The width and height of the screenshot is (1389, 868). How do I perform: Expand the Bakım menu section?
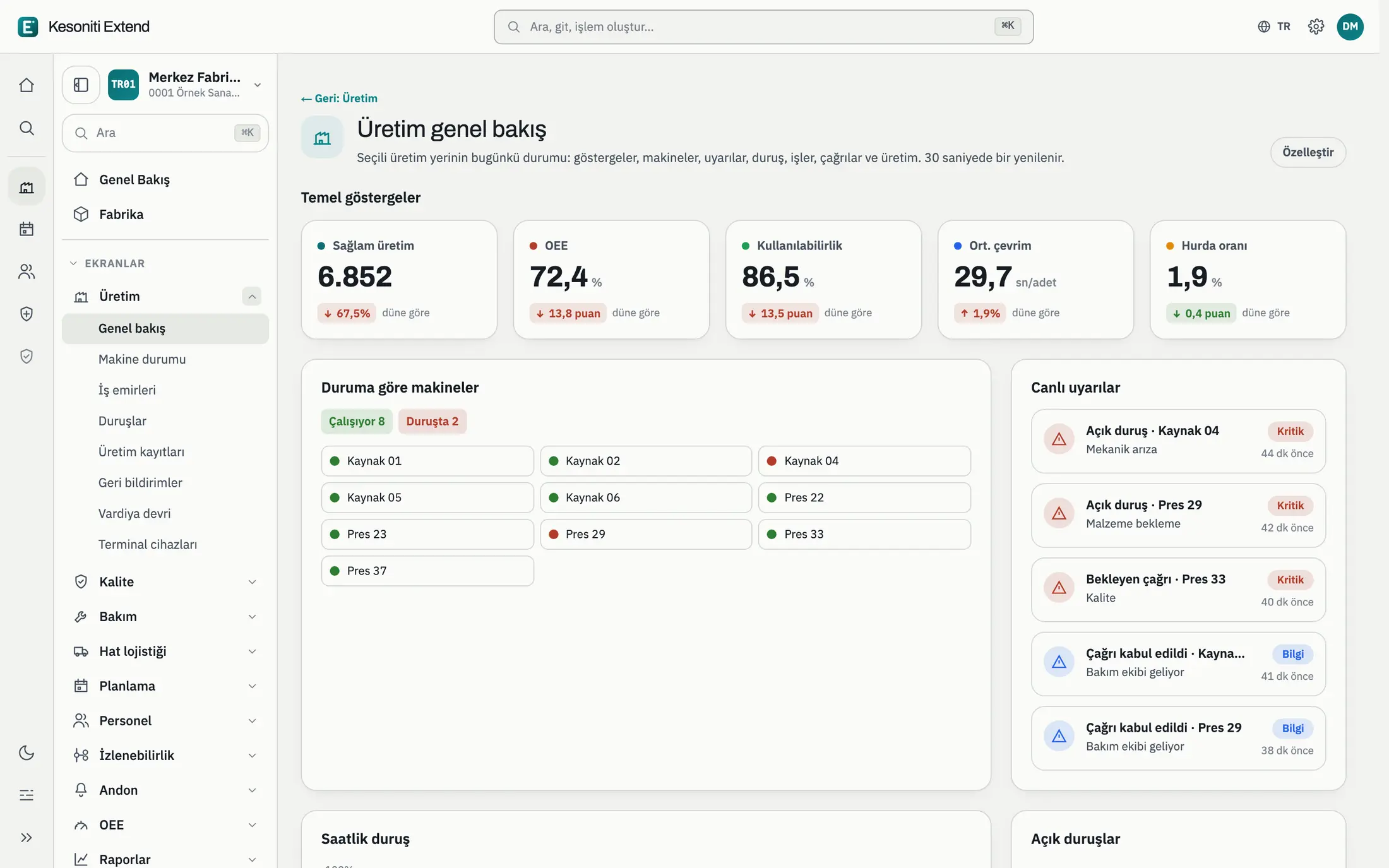pyautogui.click(x=165, y=617)
